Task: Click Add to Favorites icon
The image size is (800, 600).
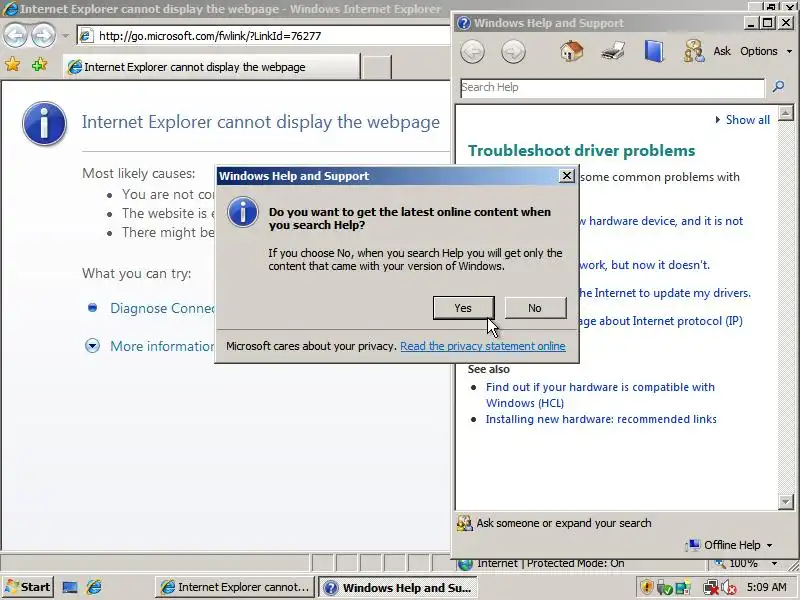Action: click(39, 65)
